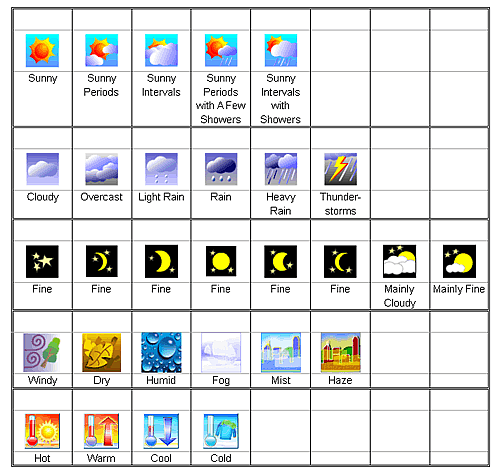Click the Rain icon with dark cloud
Screen dimensions: 500x474
[221, 169]
